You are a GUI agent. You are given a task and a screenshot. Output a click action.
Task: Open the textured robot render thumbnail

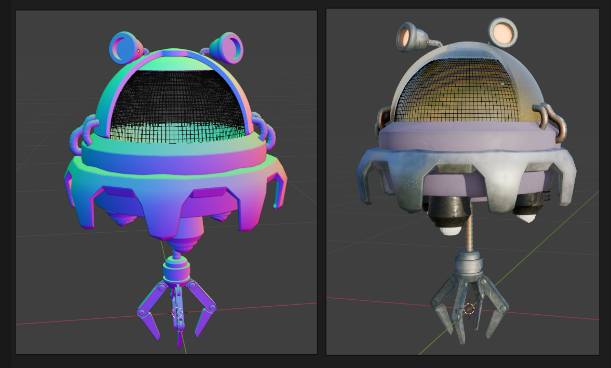[x=463, y=182]
